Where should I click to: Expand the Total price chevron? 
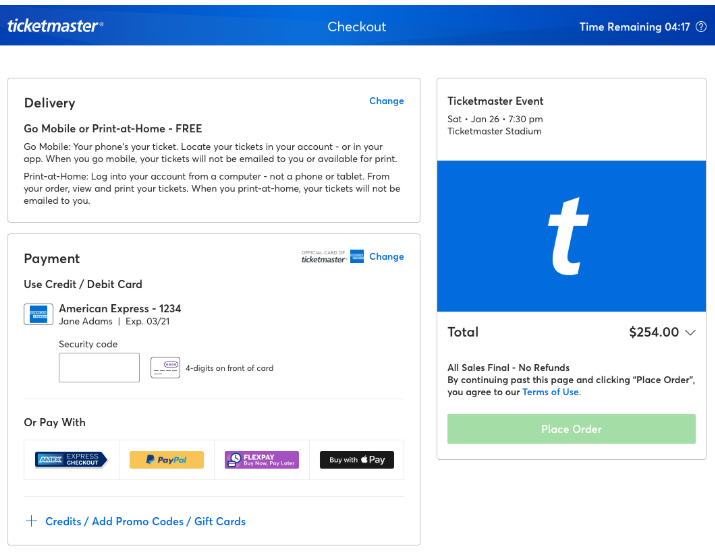690,332
